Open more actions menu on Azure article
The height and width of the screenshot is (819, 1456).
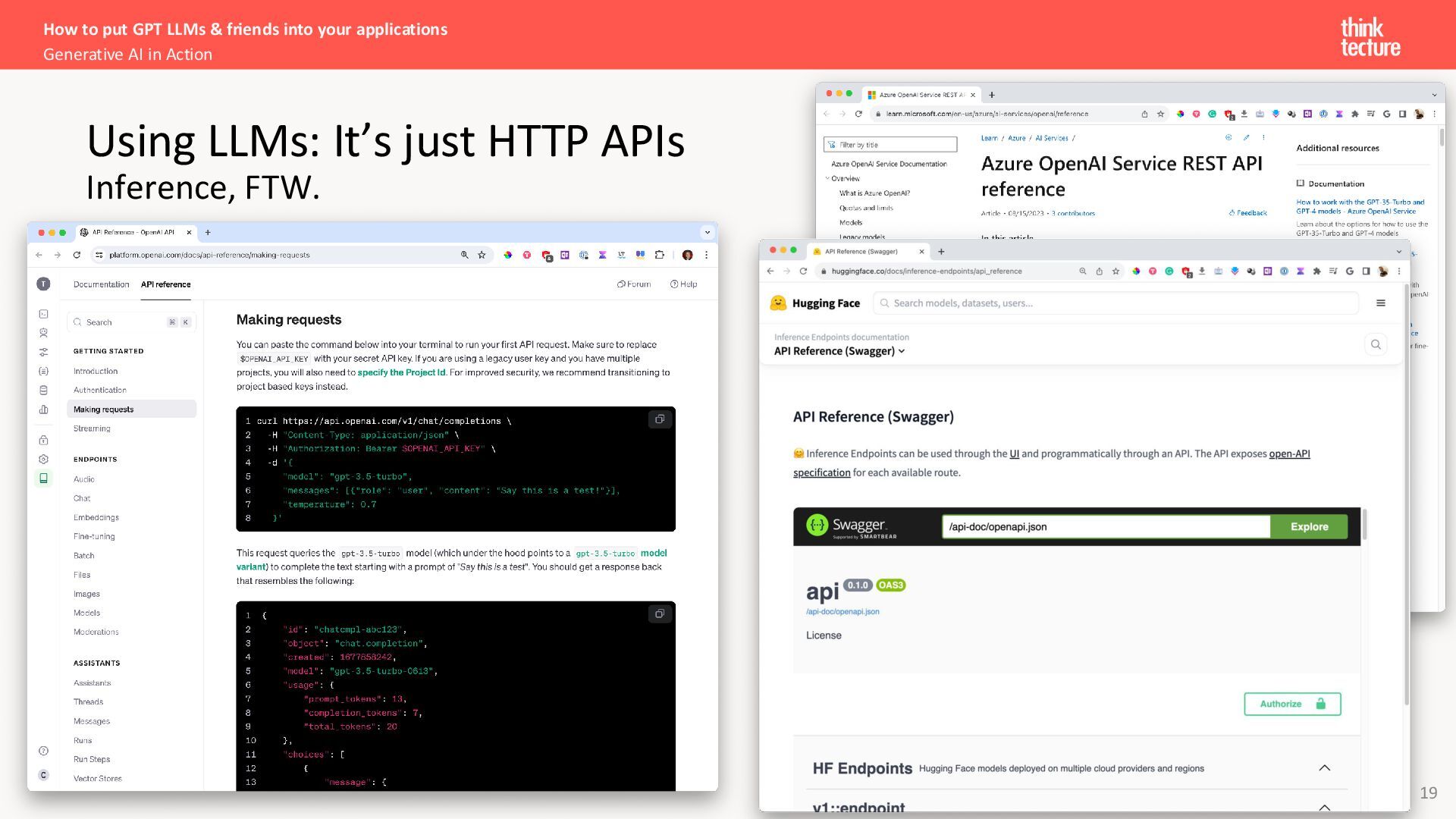click(1263, 137)
